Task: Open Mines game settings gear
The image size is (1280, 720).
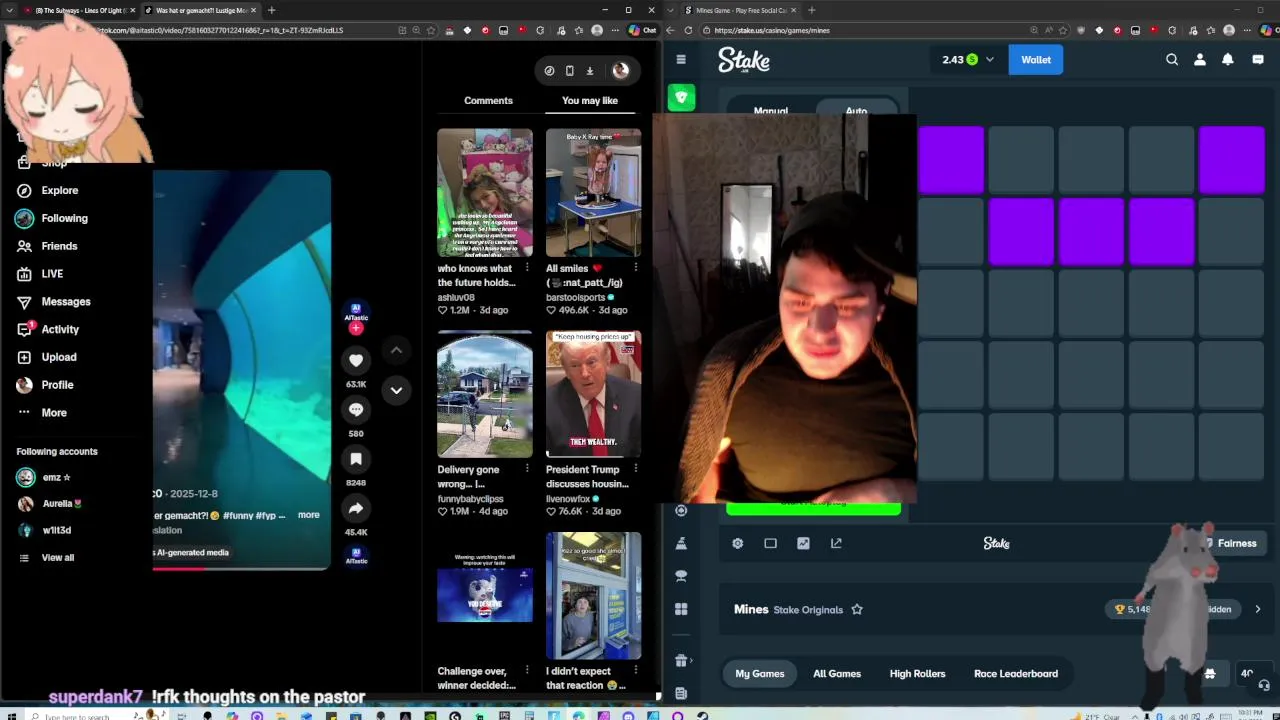Action: pos(738,543)
